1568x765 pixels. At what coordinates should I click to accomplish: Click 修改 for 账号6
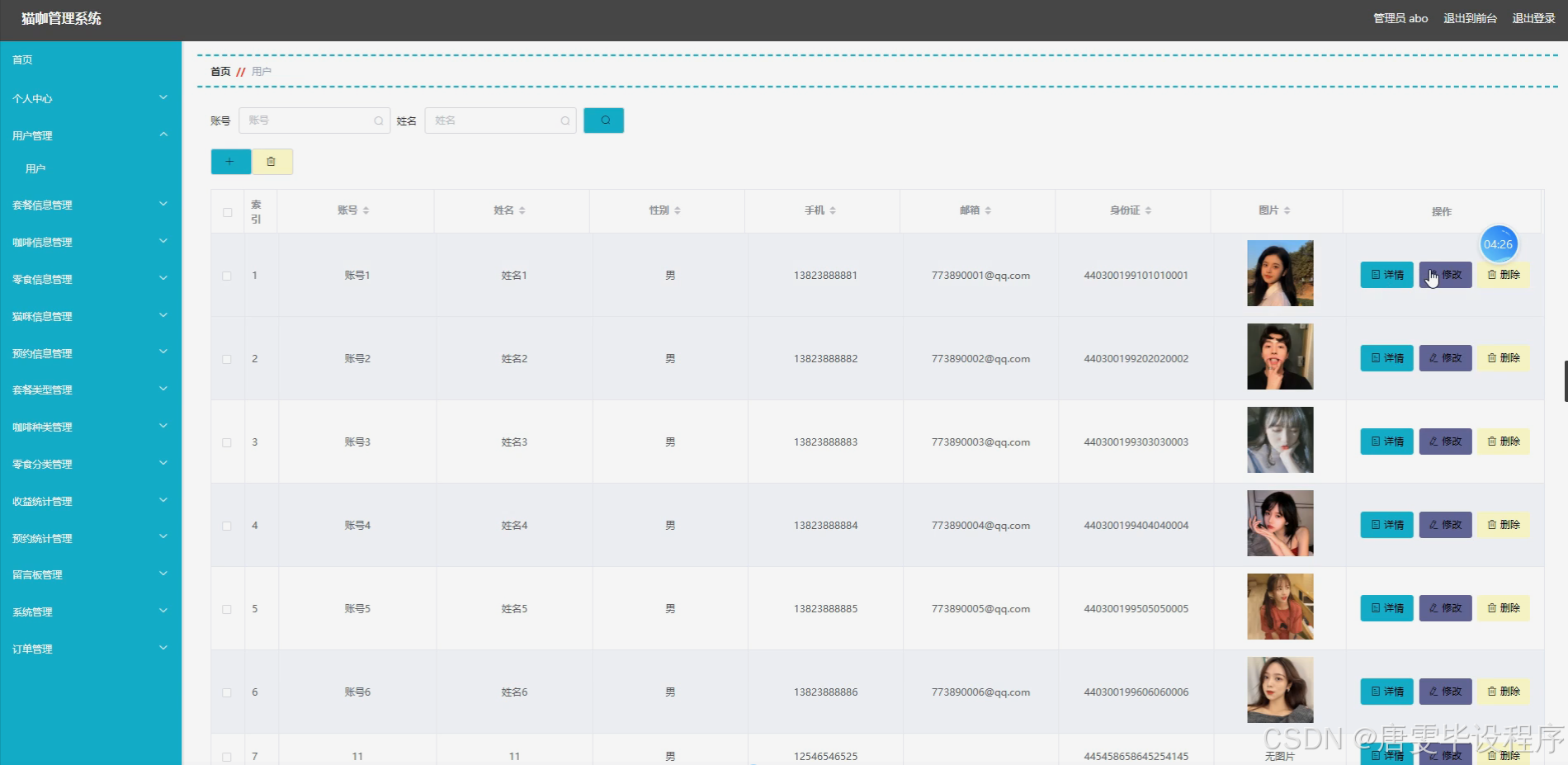1445,692
